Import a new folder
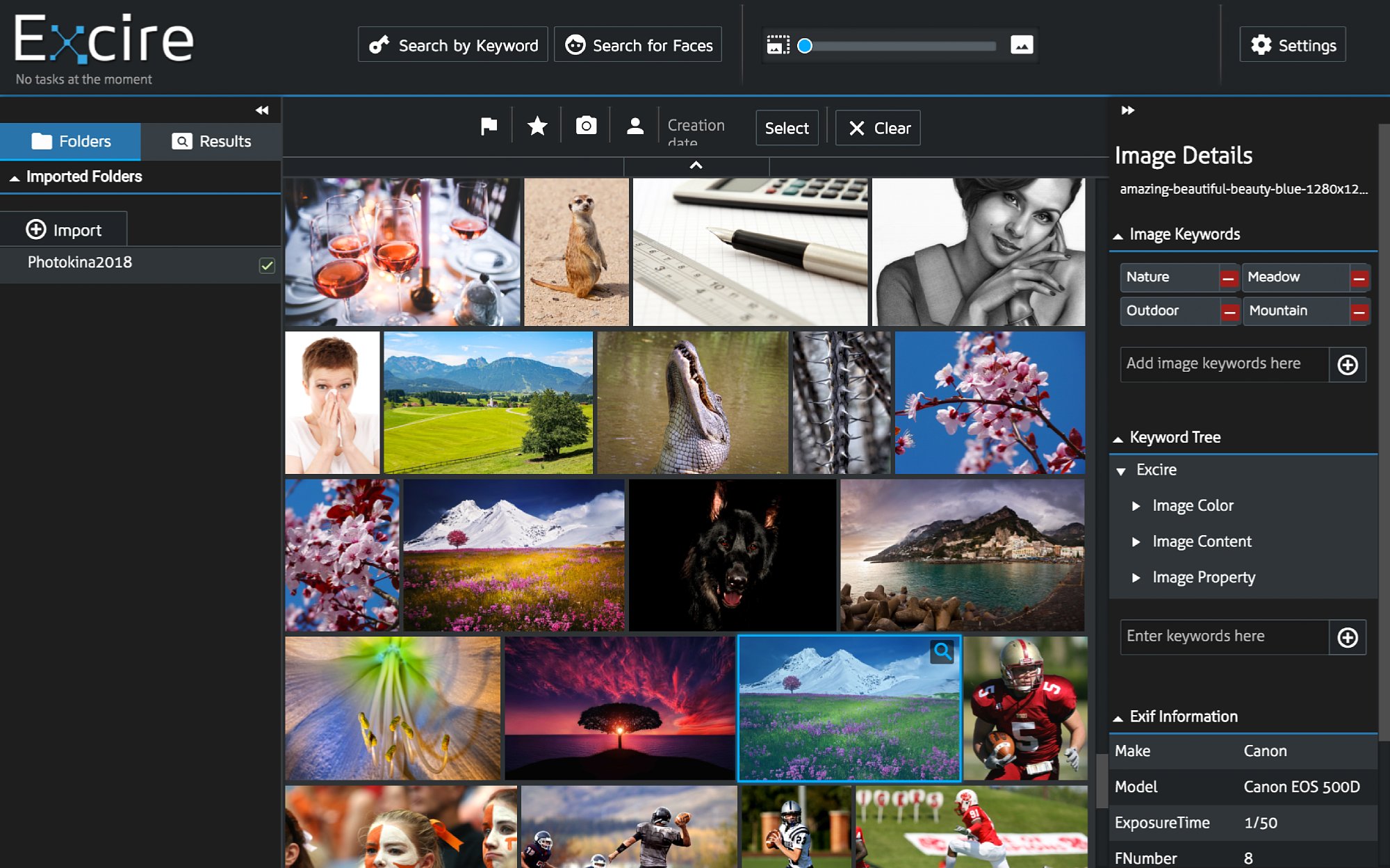This screenshot has height=868, width=1390. click(x=64, y=229)
